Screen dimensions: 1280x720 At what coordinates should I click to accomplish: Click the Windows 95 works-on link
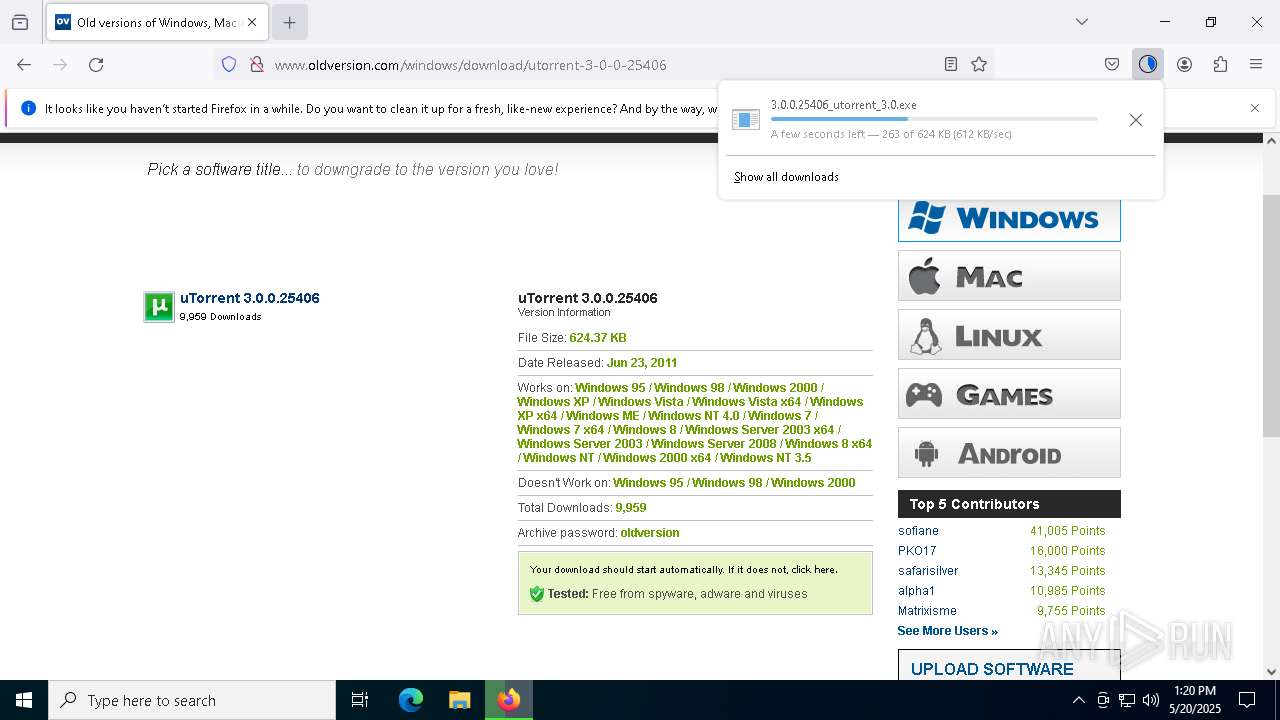click(x=610, y=388)
